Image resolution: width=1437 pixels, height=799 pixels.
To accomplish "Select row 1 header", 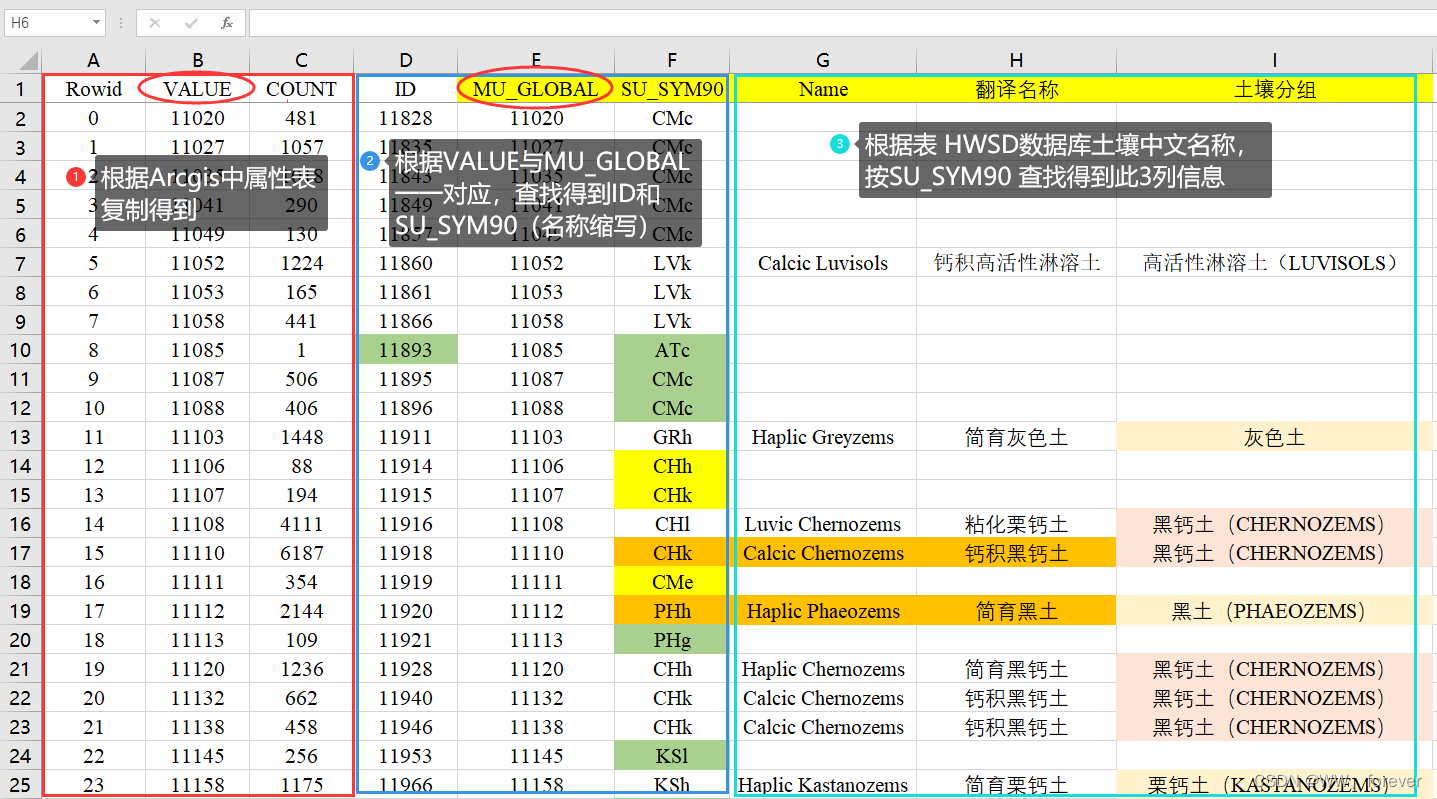I will 21,89.
